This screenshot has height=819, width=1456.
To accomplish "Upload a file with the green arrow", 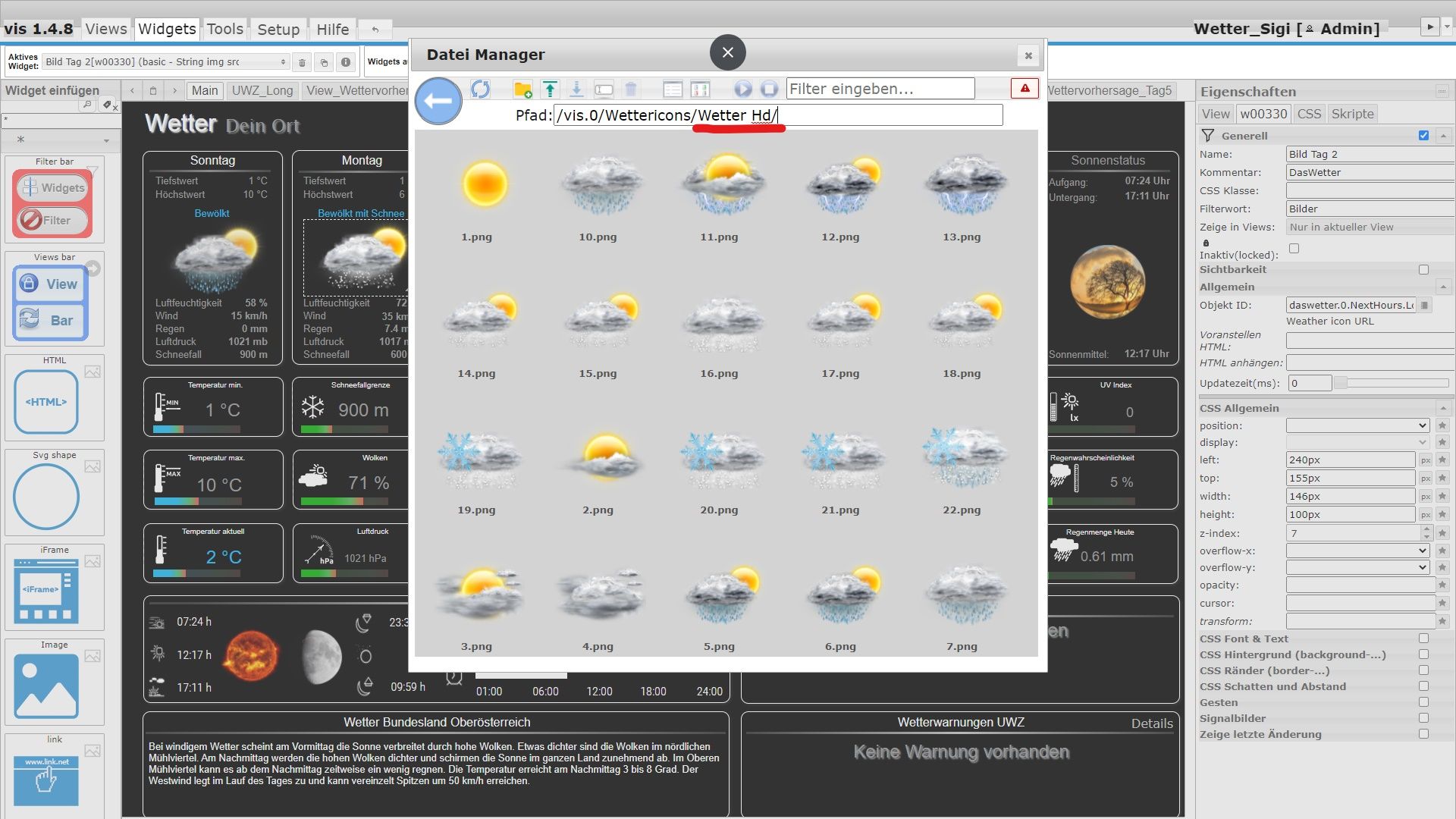I will point(550,89).
